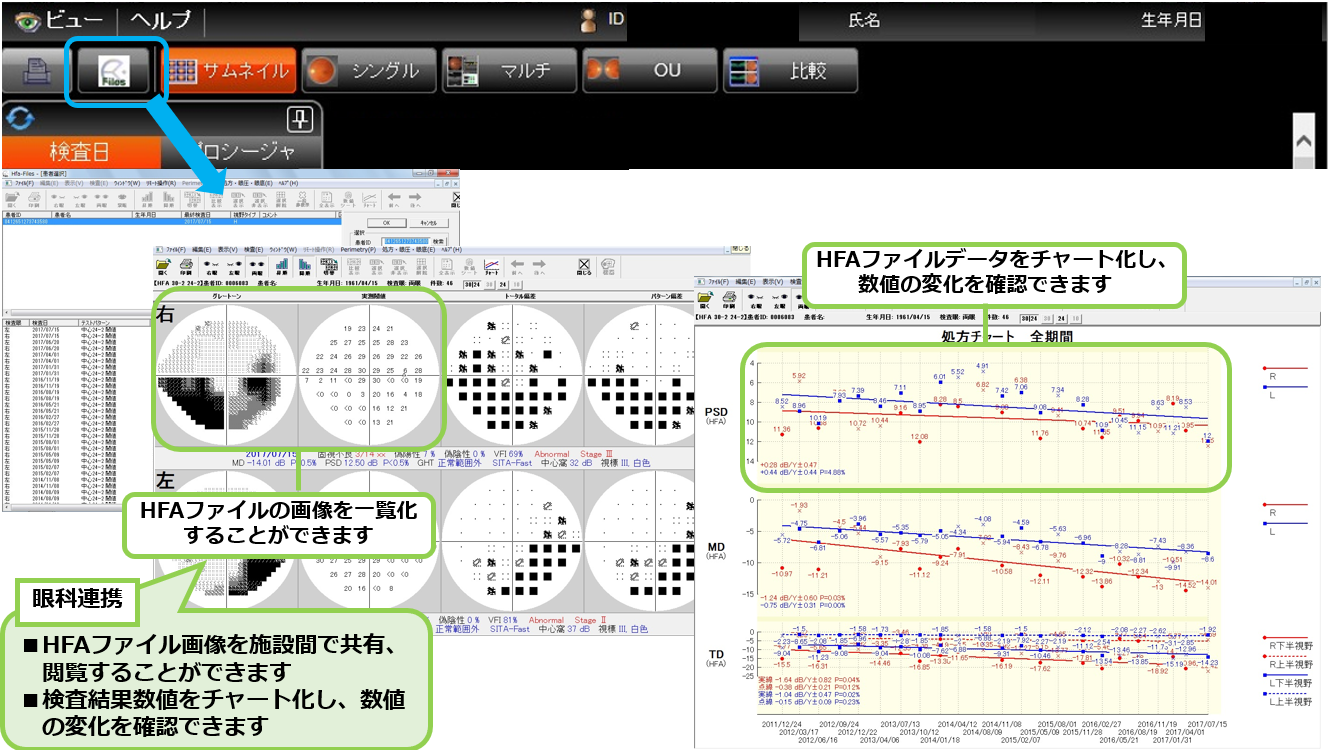Pin the side panel with pin icon
Viewport: 1332px width, 750px height.
click(x=300, y=120)
